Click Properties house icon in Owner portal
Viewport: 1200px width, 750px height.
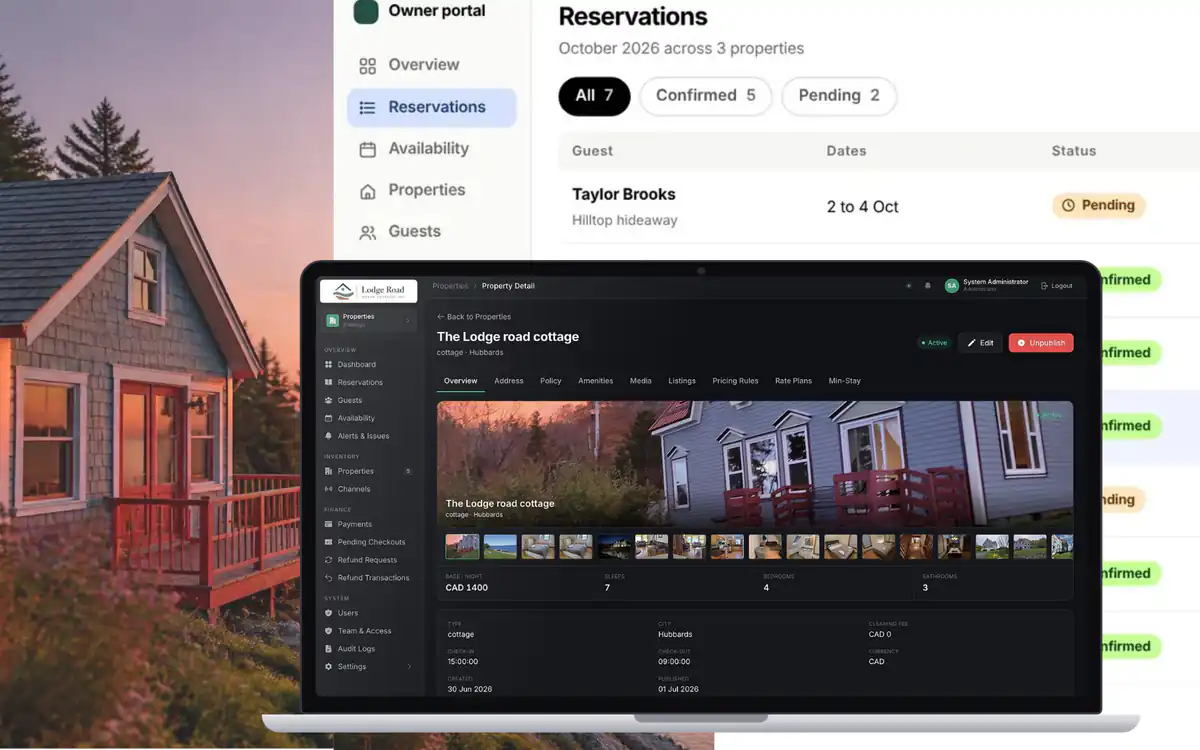(368, 191)
